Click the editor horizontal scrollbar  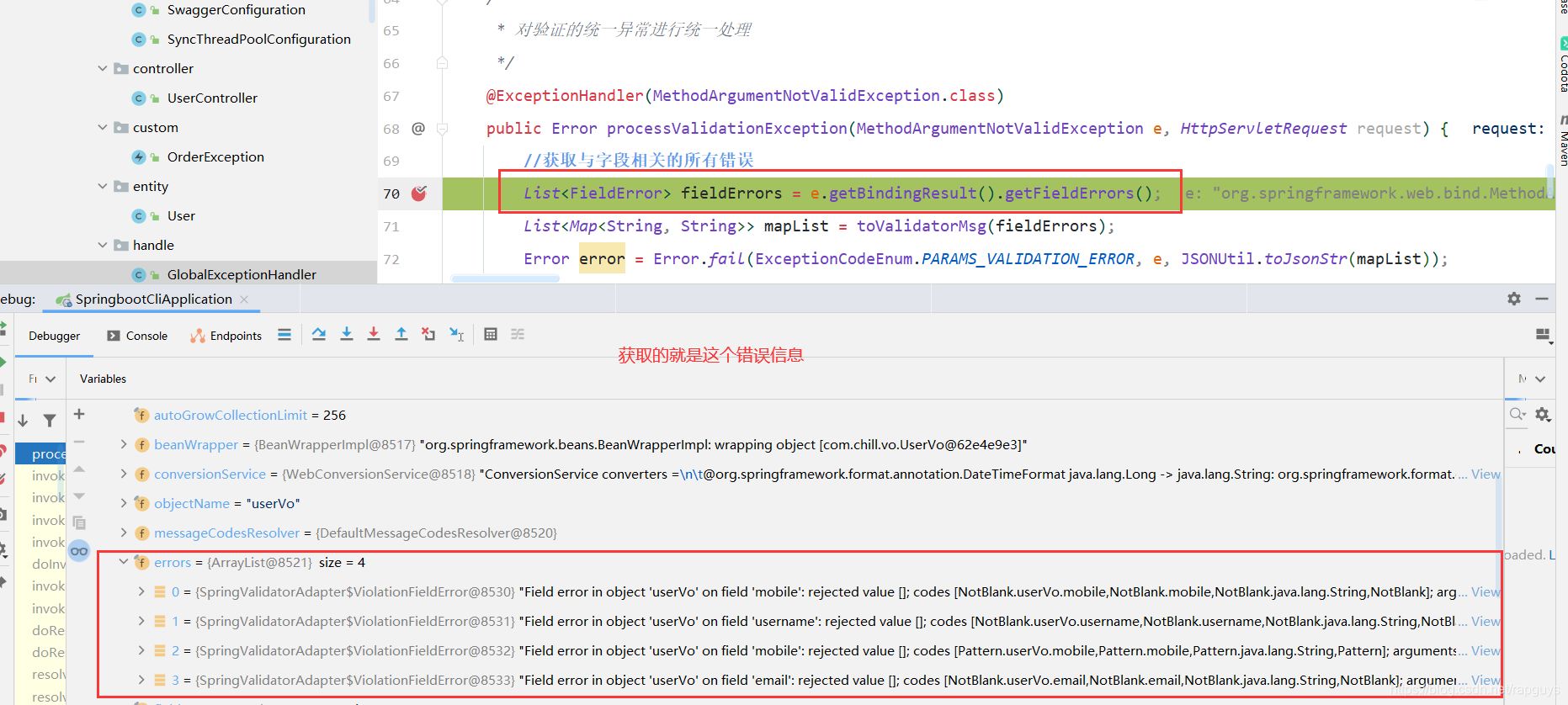pyautogui.click(x=505, y=278)
